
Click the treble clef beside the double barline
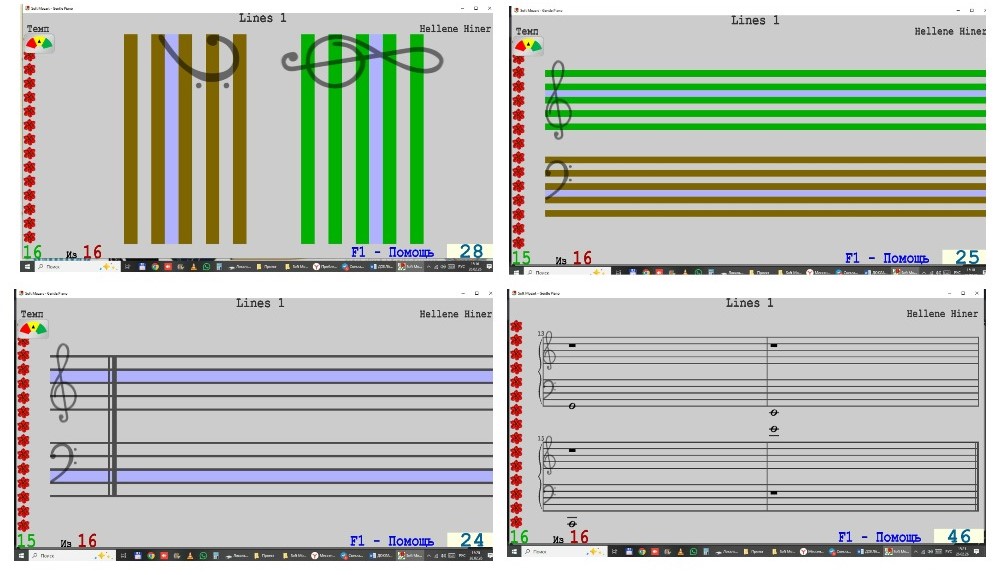click(x=65, y=383)
